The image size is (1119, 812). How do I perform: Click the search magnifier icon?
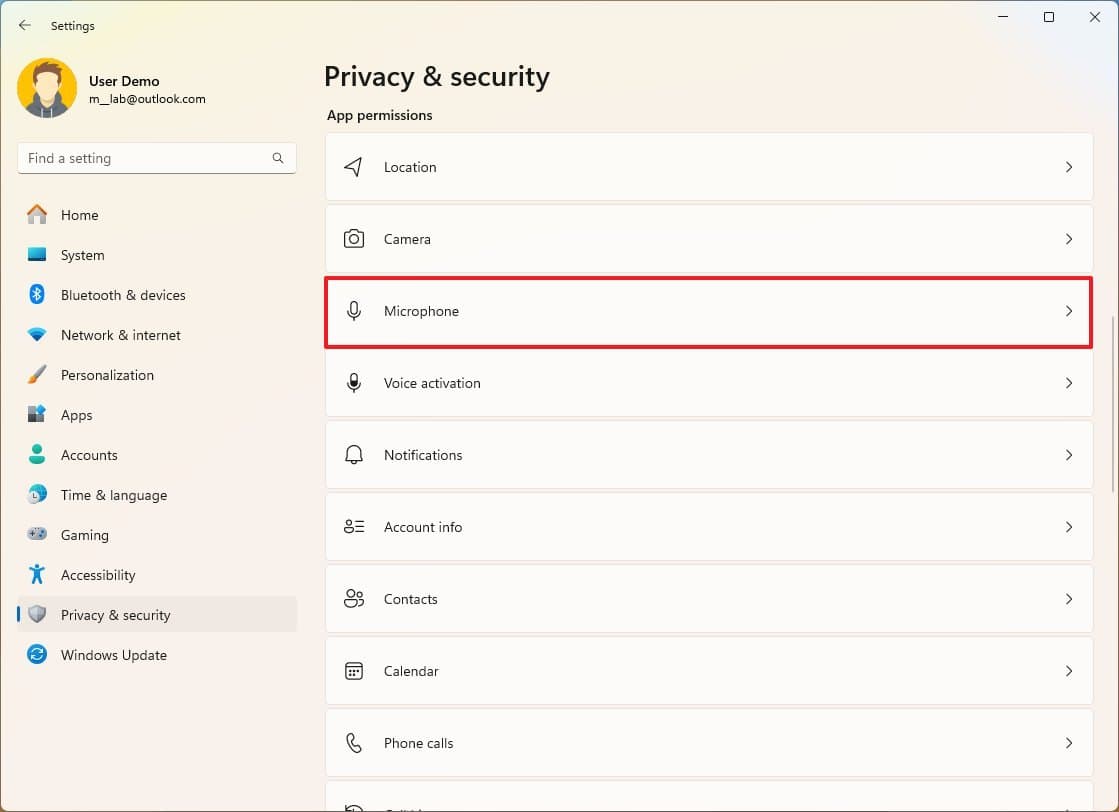(278, 158)
